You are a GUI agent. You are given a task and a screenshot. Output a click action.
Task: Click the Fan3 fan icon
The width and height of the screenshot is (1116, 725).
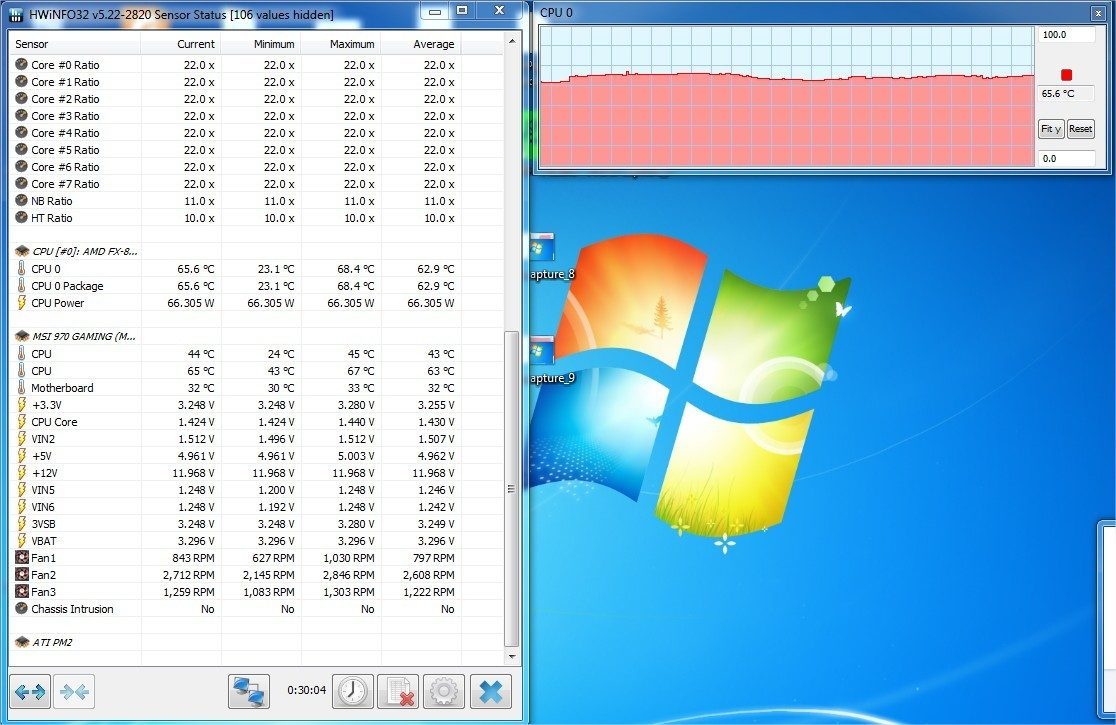tap(21, 592)
